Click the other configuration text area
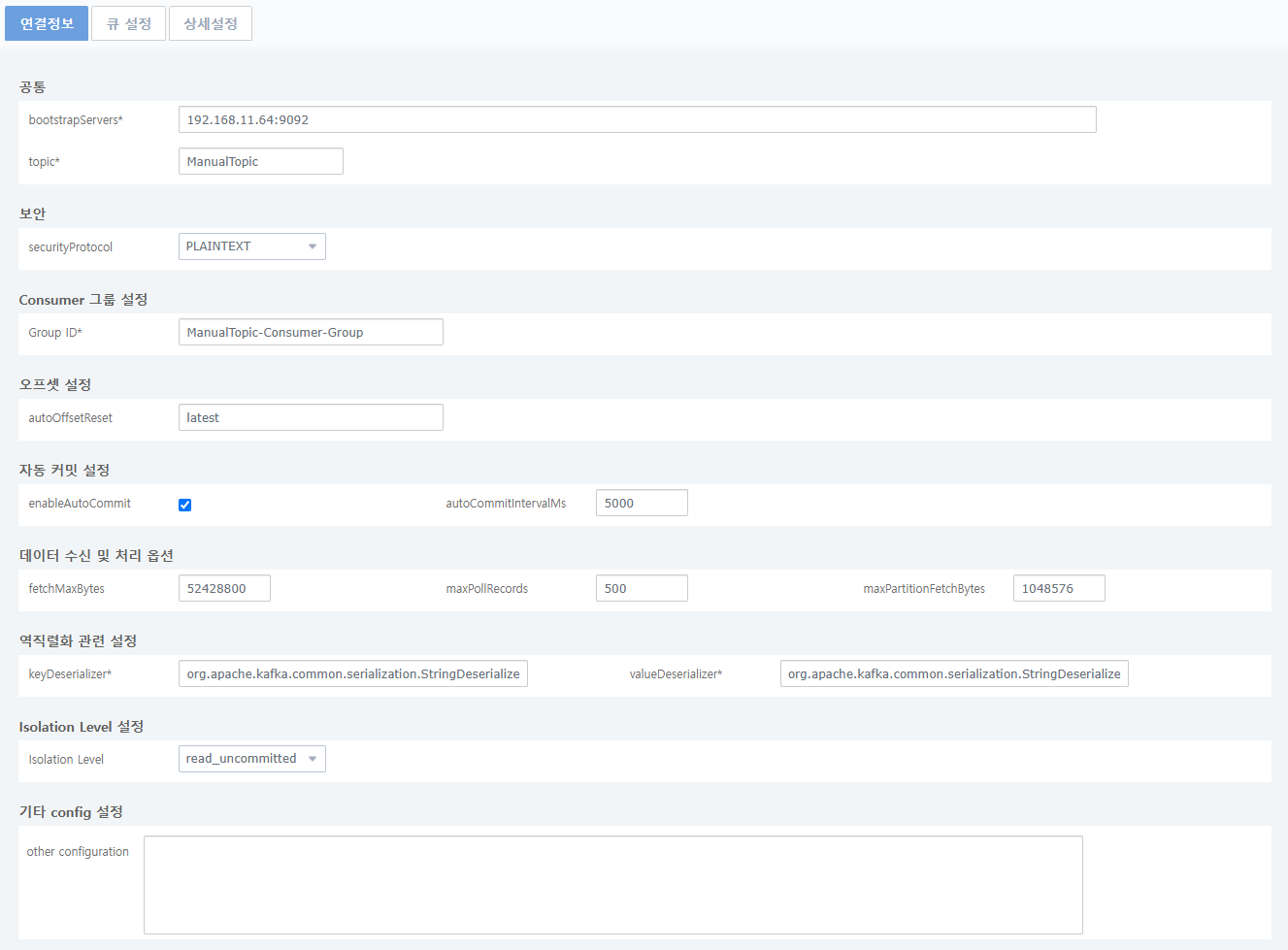Screen dimensions: 1288x950 coord(612,884)
